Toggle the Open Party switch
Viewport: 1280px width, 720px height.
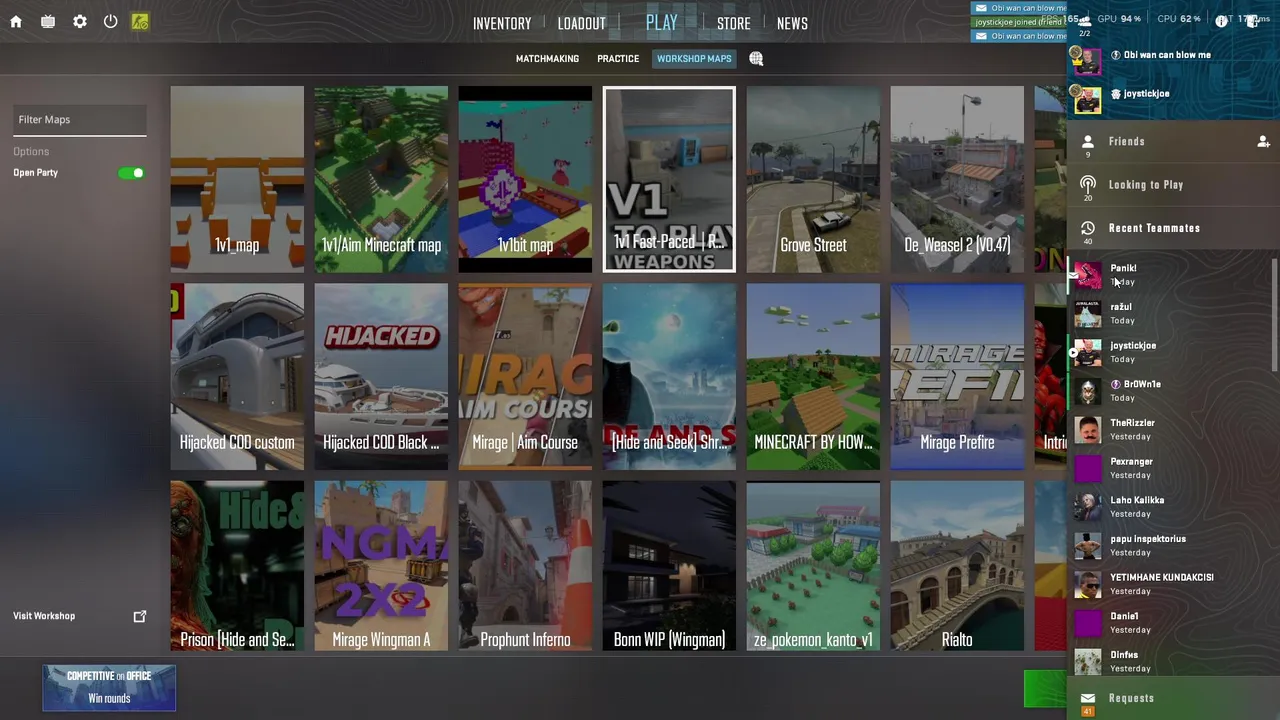point(131,173)
